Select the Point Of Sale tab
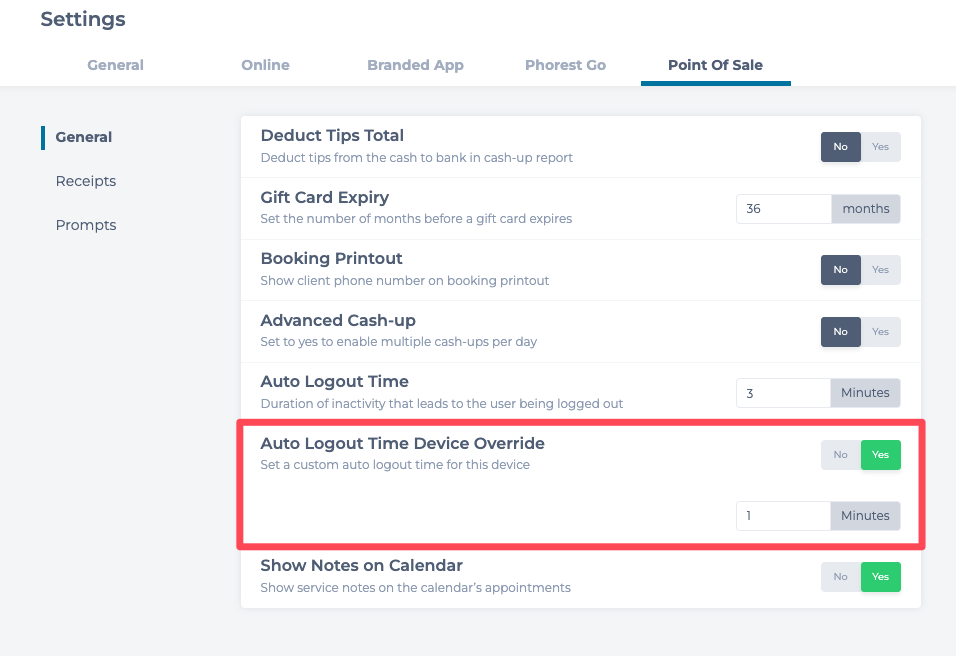Viewport: 956px width, 656px height. tap(715, 65)
